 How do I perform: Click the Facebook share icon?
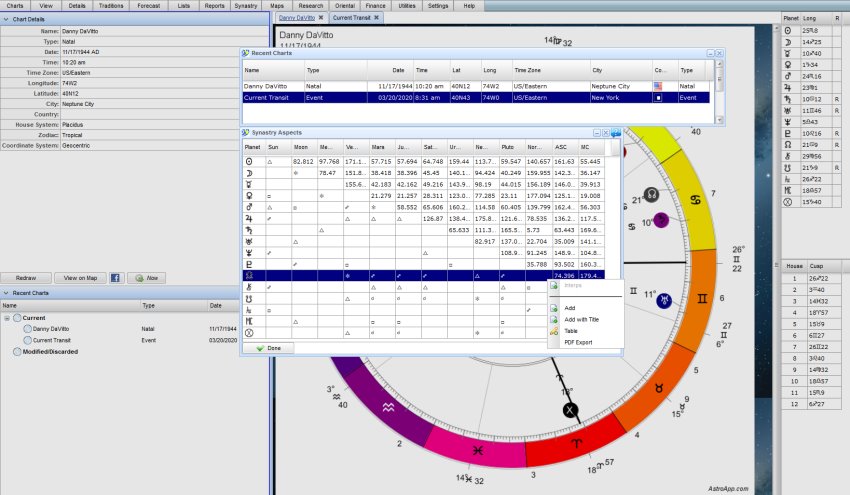[115, 277]
